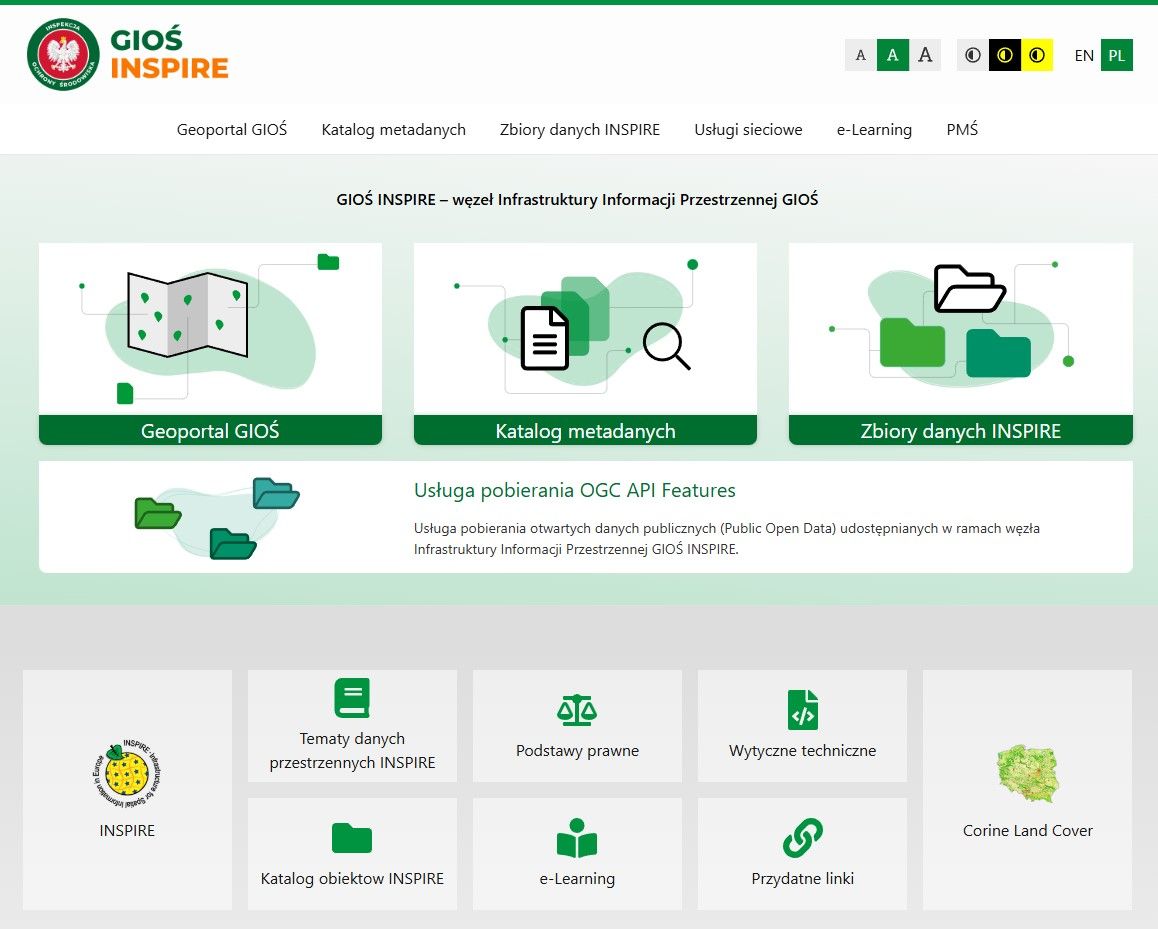Open the Tematy danych przestrzennych INSPIRE icon
The height and width of the screenshot is (929, 1158).
click(351, 698)
